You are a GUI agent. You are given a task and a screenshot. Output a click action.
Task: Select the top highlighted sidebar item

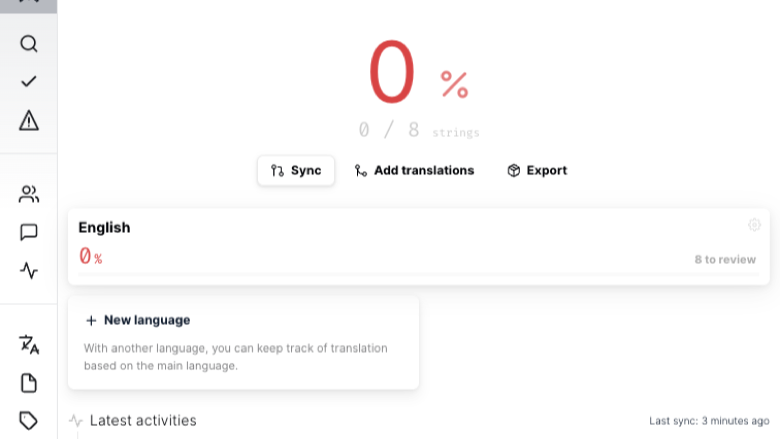point(28,5)
